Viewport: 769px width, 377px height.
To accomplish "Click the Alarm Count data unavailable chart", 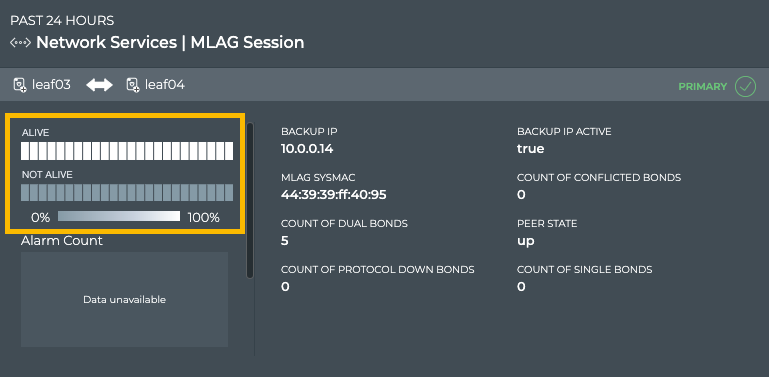I will tap(125, 300).
